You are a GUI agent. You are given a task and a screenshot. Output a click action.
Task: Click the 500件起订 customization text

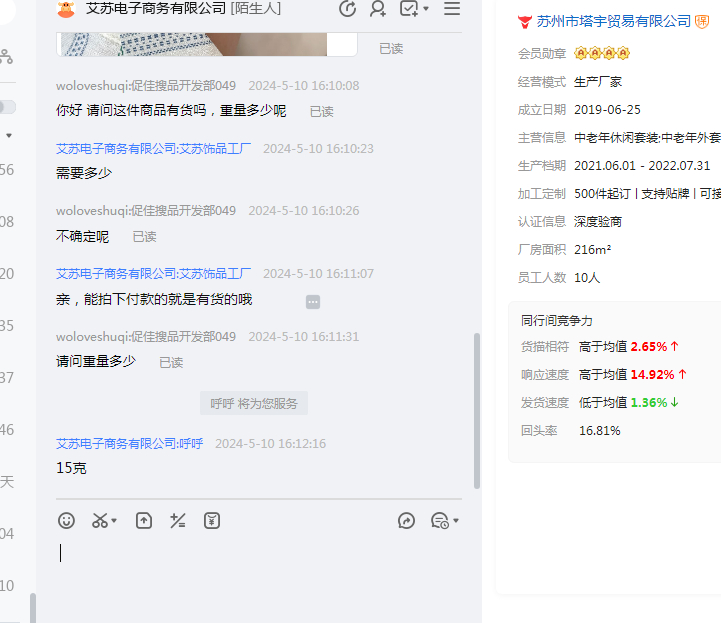point(602,194)
